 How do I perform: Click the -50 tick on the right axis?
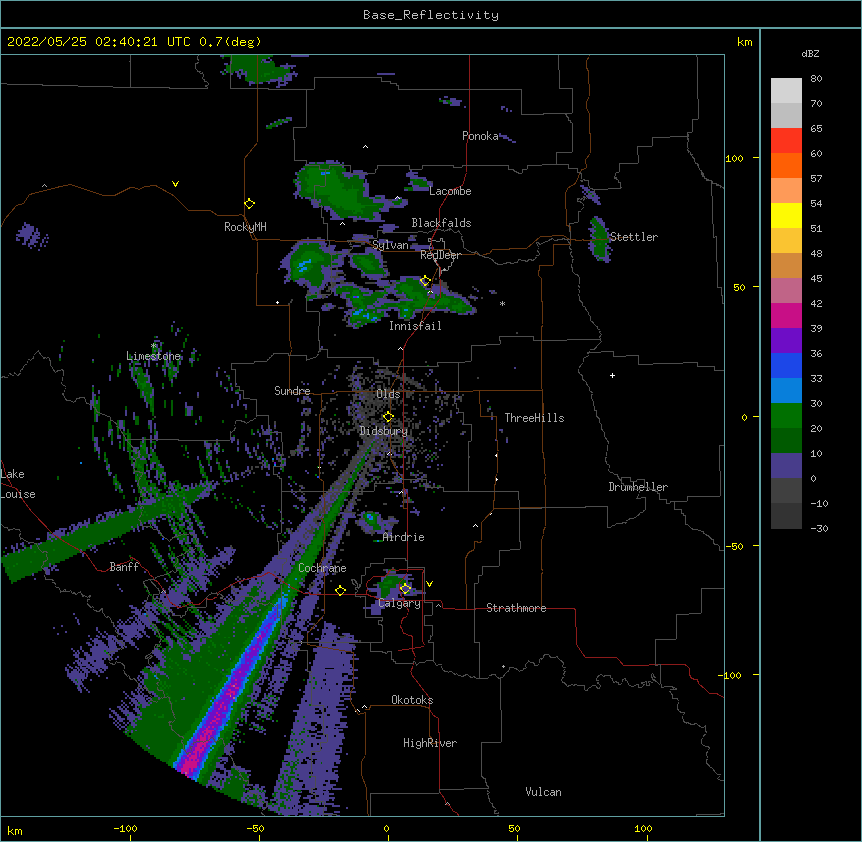click(x=734, y=546)
